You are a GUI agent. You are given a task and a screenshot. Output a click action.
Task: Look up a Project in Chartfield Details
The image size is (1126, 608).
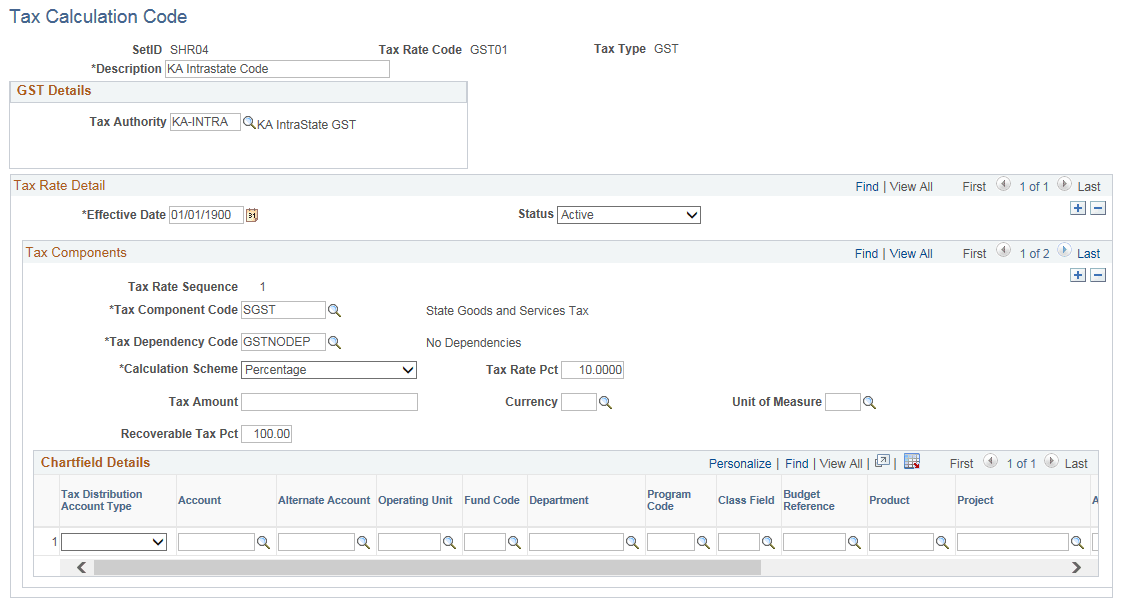pyautogui.click(x=1078, y=541)
